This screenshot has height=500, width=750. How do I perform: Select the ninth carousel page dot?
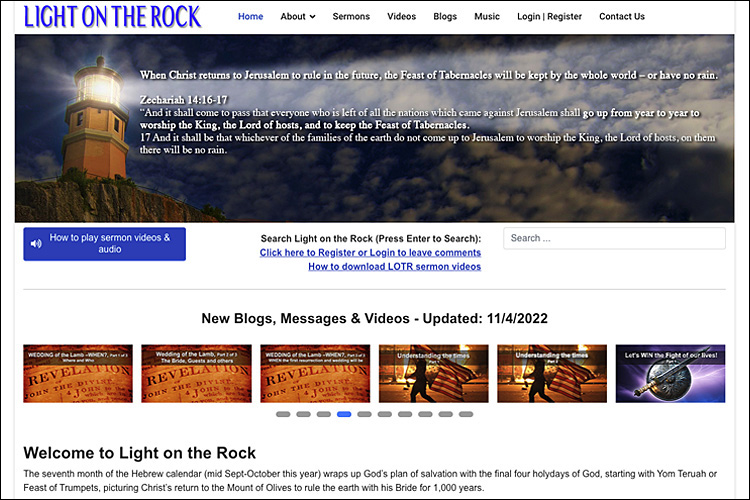[x=446, y=414]
